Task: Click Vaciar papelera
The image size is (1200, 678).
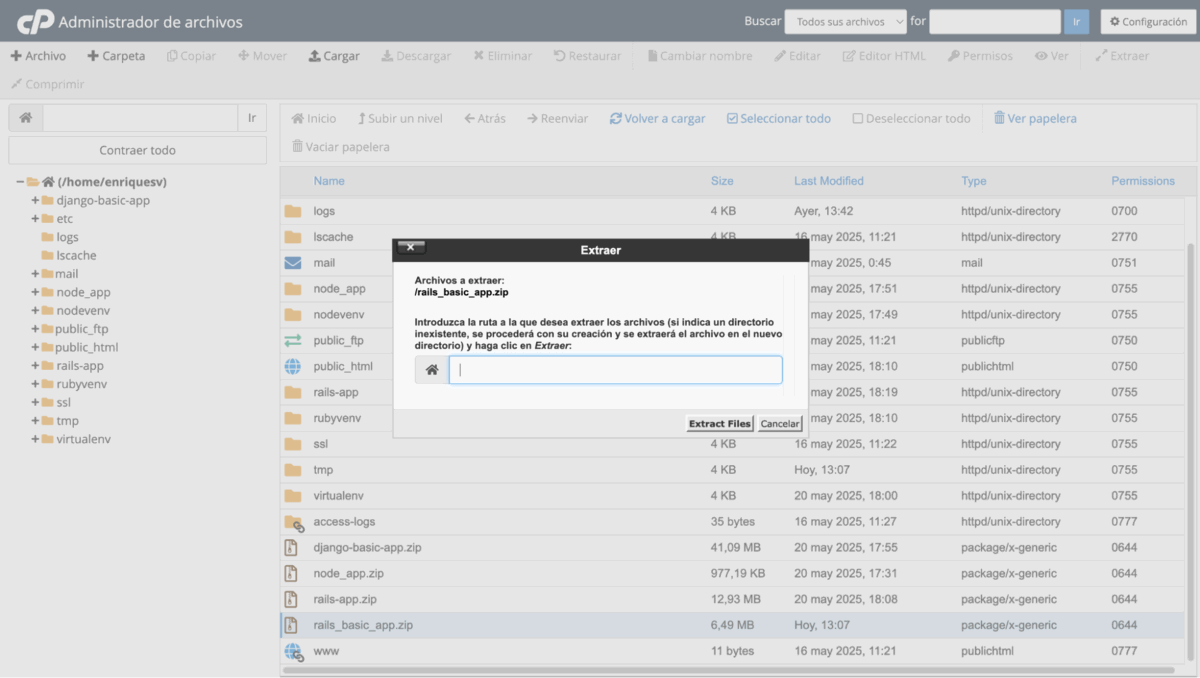Action: (x=340, y=146)
